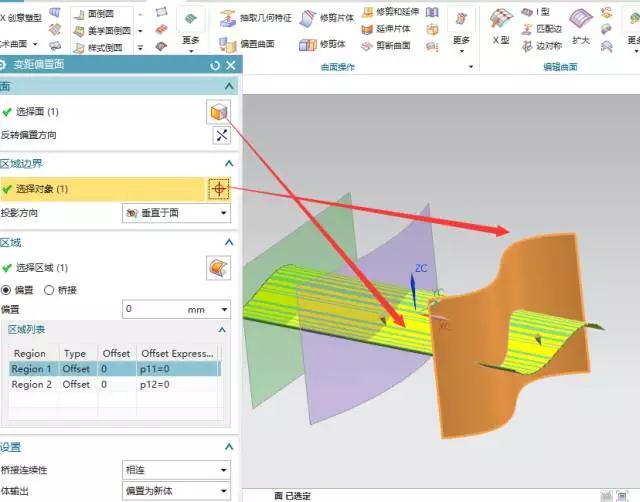Click the select object (选择对象) crosshair icon
This screenshot has width=640, height=502.
tap(220, 188)
